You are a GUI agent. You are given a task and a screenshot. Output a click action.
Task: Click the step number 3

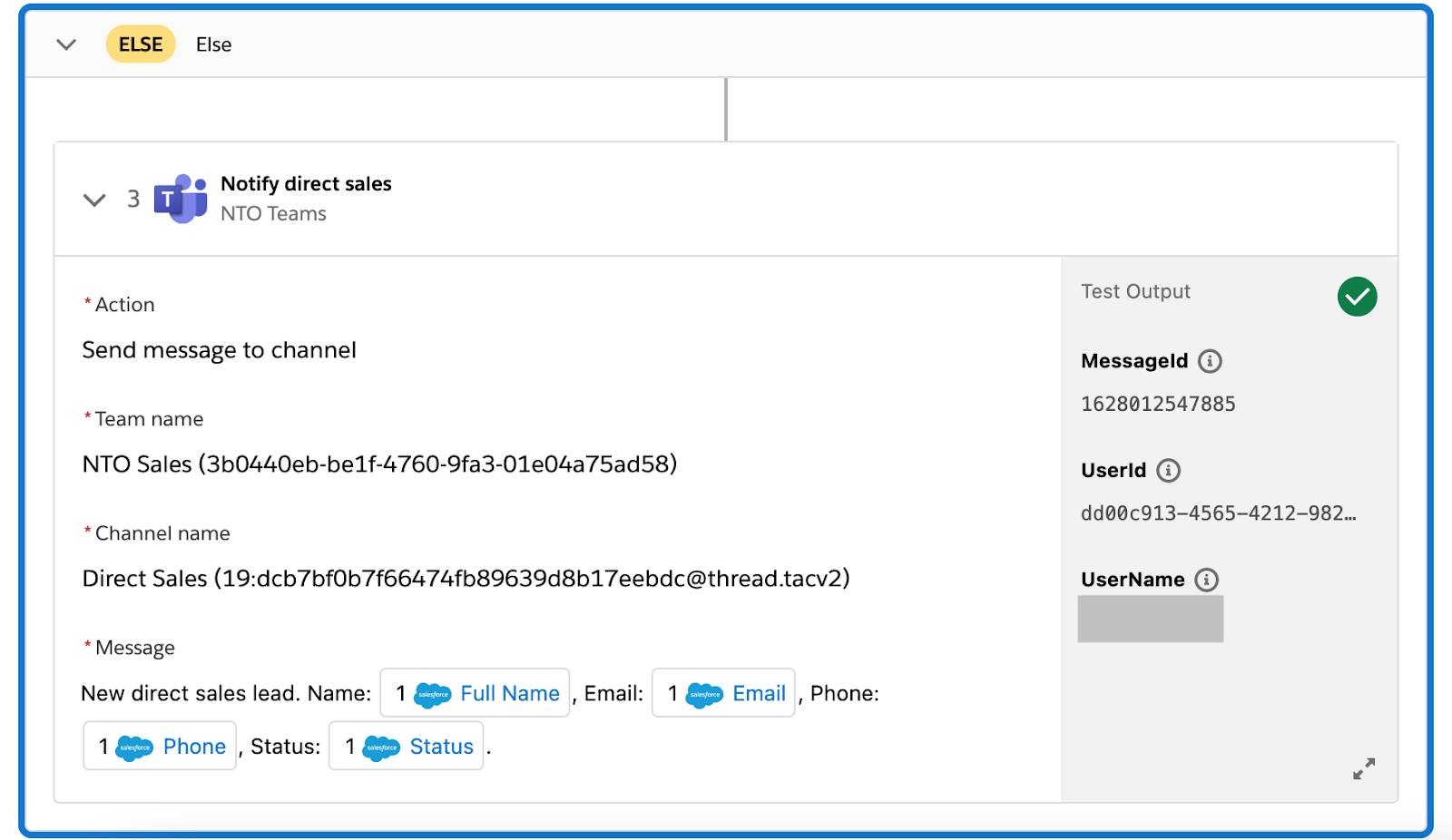point(133,199)
